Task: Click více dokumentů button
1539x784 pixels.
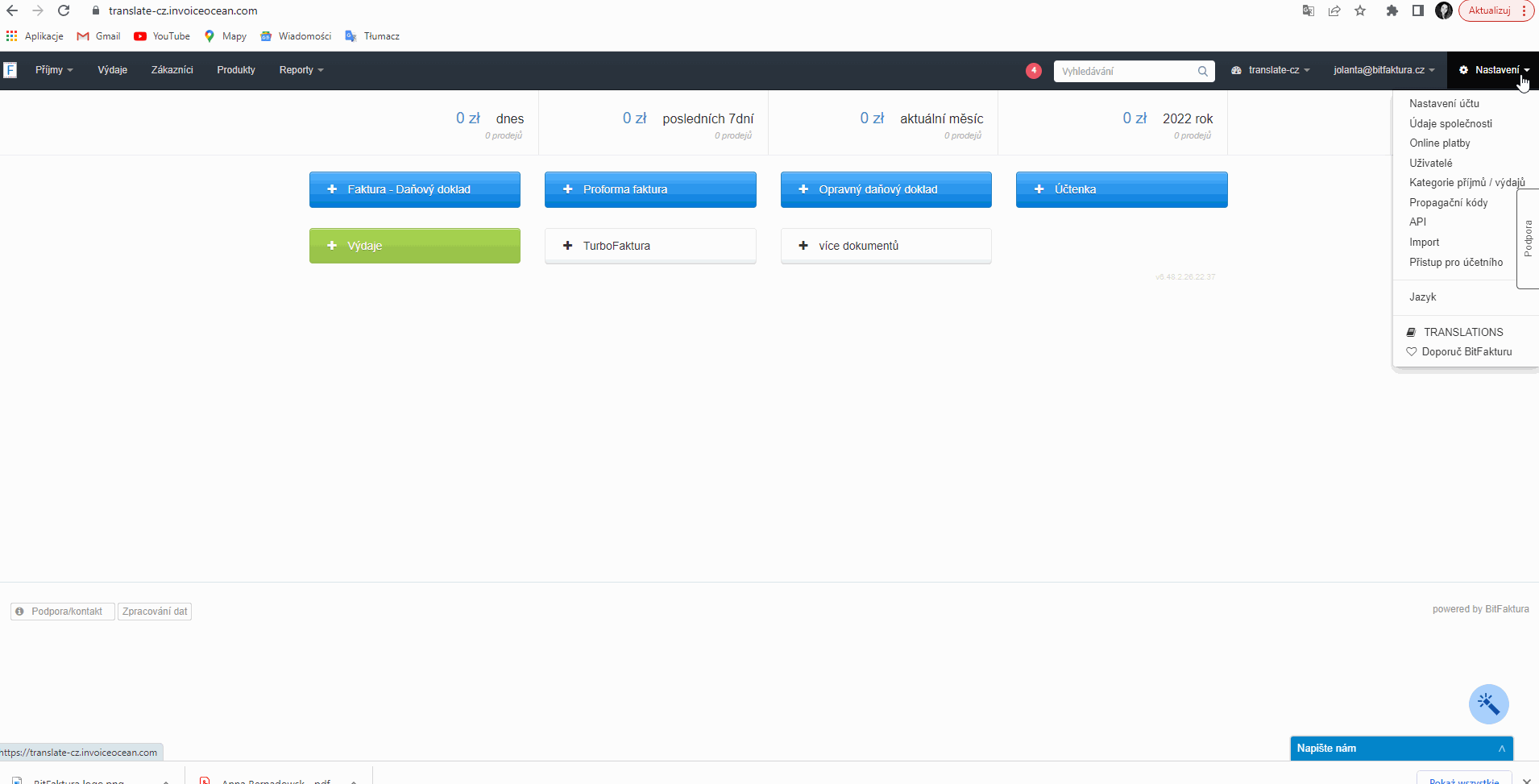Action: (886, 246)
